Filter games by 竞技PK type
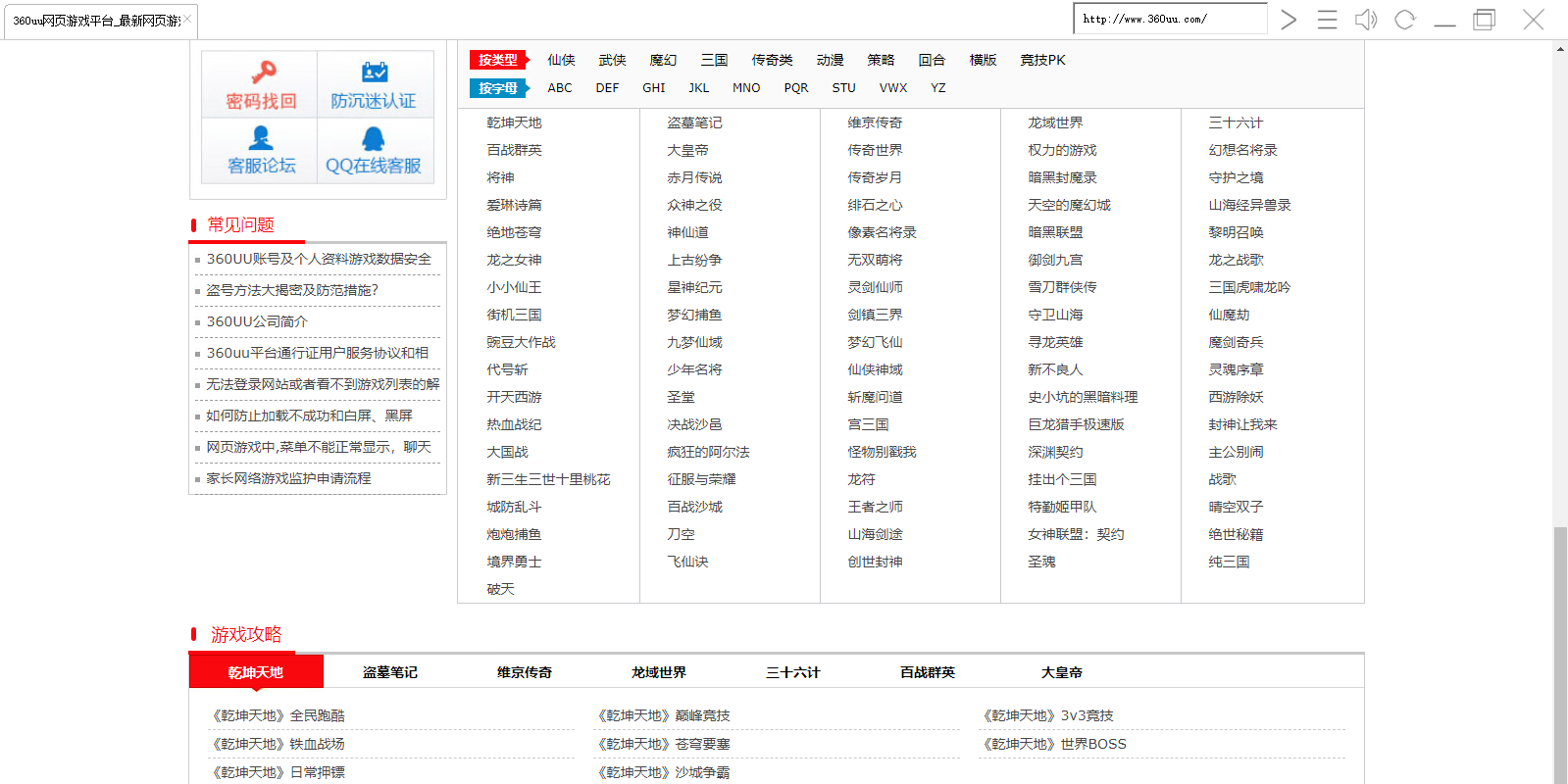1568x784 pixels. coord(1041,60)
